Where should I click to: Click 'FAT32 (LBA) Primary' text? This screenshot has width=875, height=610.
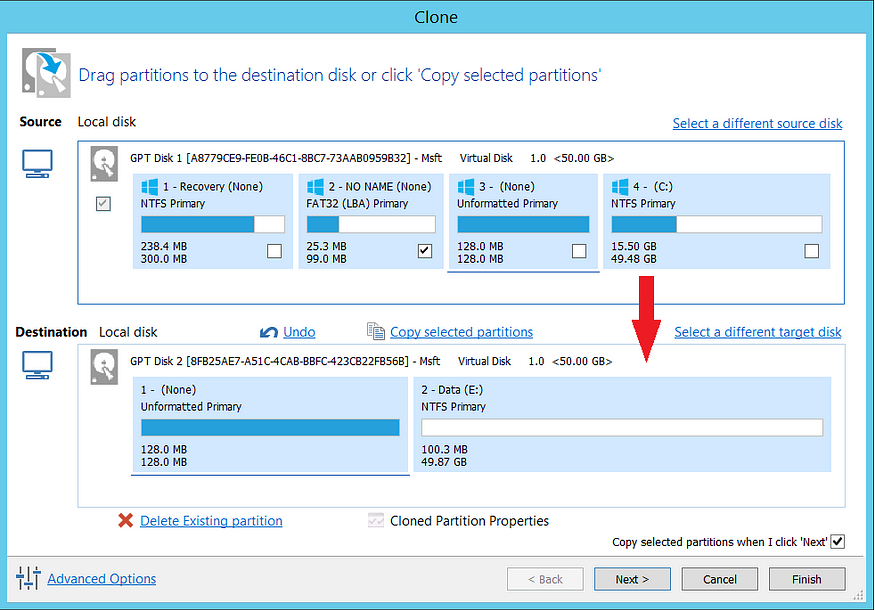tap(357, 204)
